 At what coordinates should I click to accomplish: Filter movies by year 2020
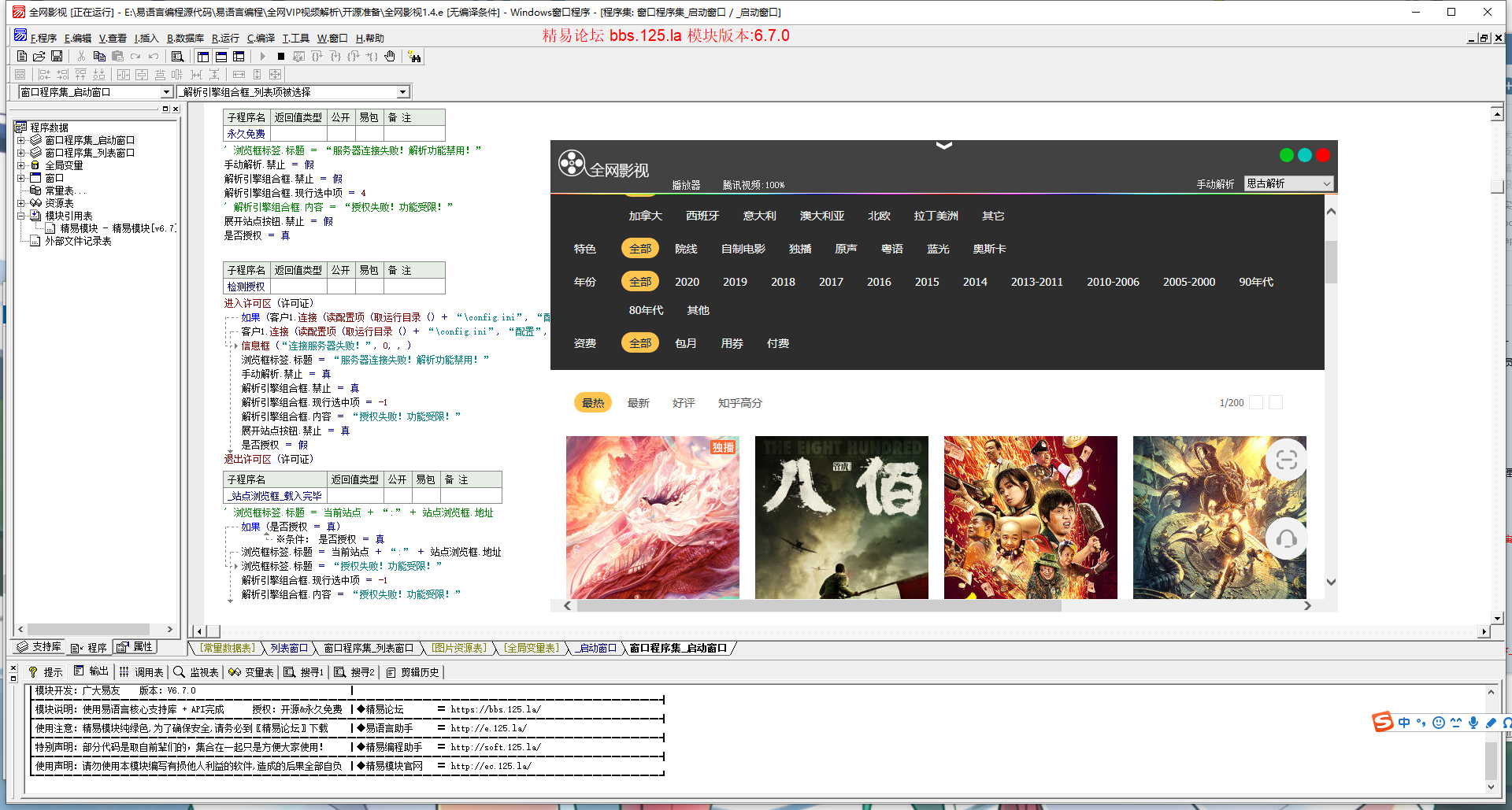[x=687, y=282]
